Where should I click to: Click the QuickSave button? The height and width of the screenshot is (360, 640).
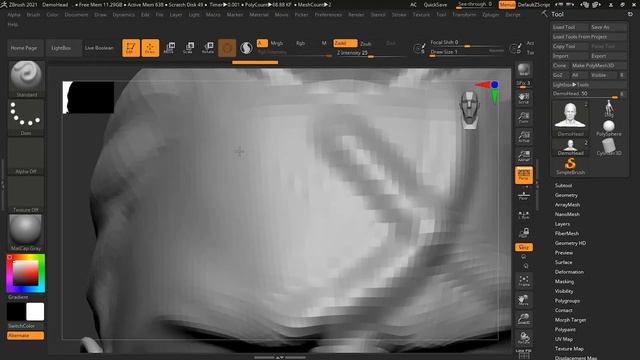(435, 4)
